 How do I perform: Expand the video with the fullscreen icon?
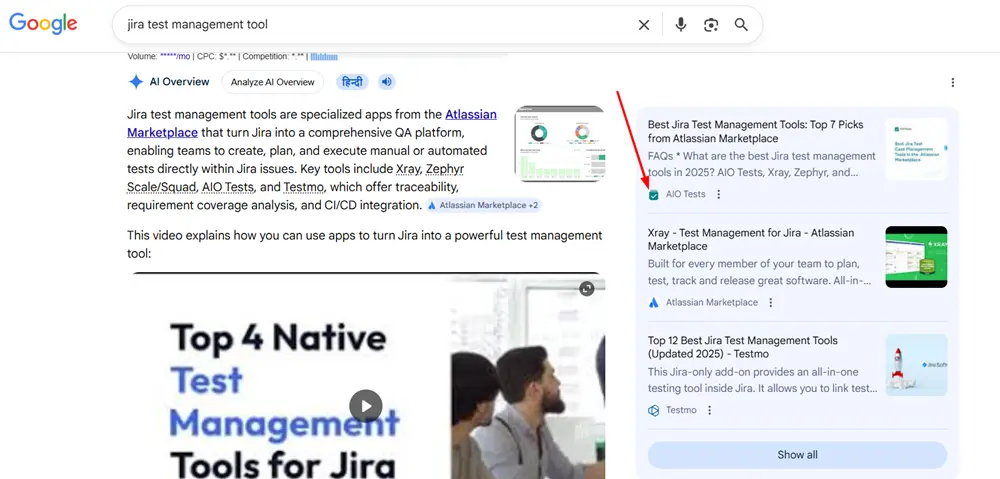point(587,289)
